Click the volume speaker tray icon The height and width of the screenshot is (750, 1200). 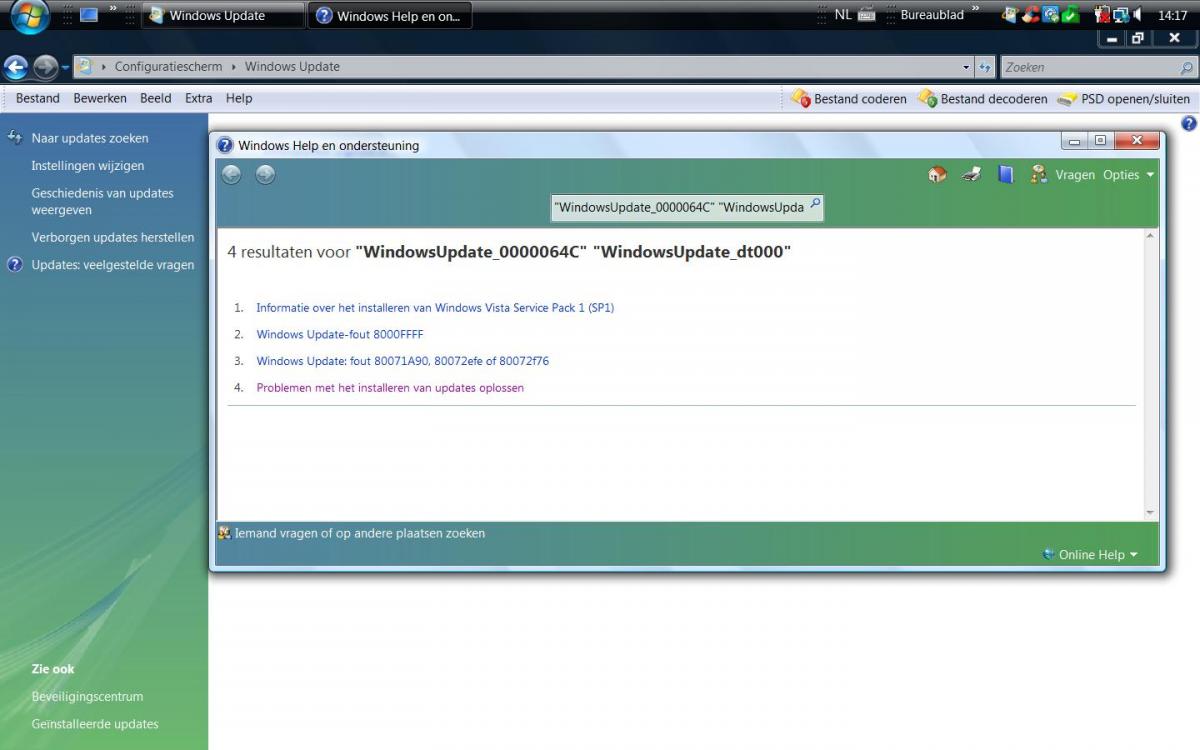click(x=1138, y=15)
